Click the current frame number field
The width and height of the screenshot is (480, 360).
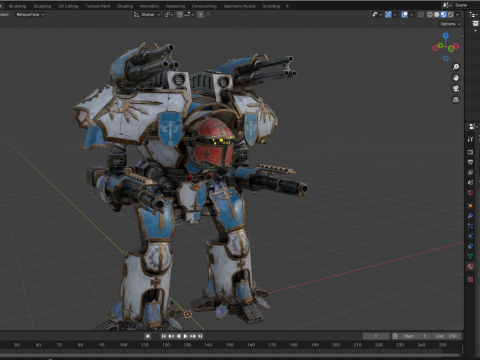point(376,336)
